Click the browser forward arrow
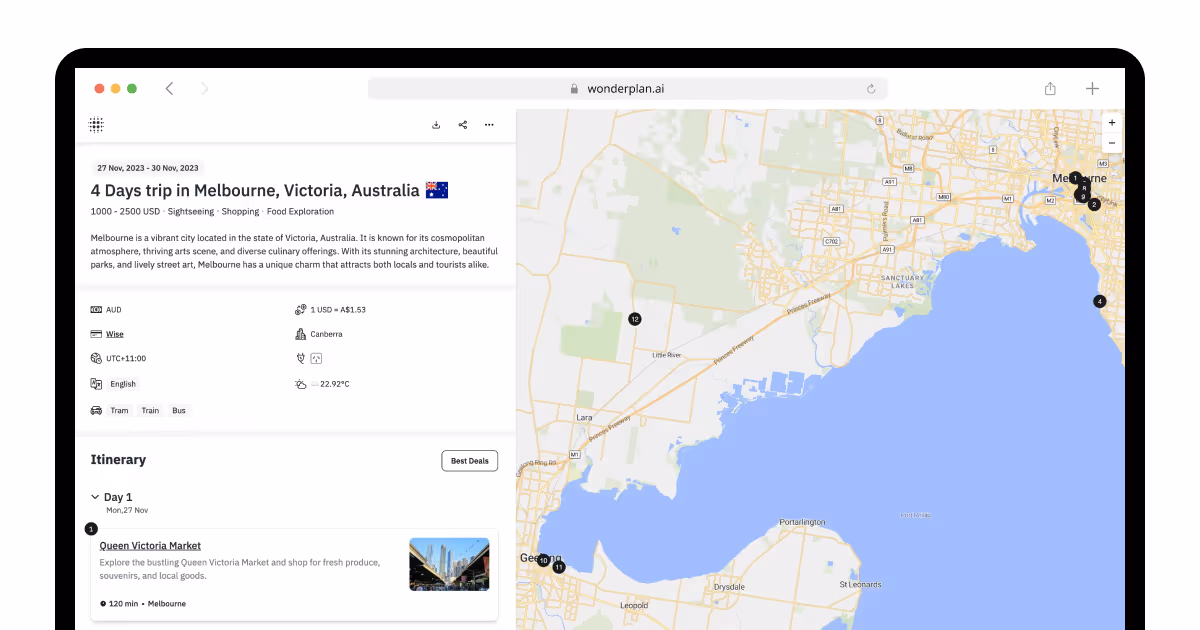The height and width of the screenshot is (630, 1200). point(205,89)
